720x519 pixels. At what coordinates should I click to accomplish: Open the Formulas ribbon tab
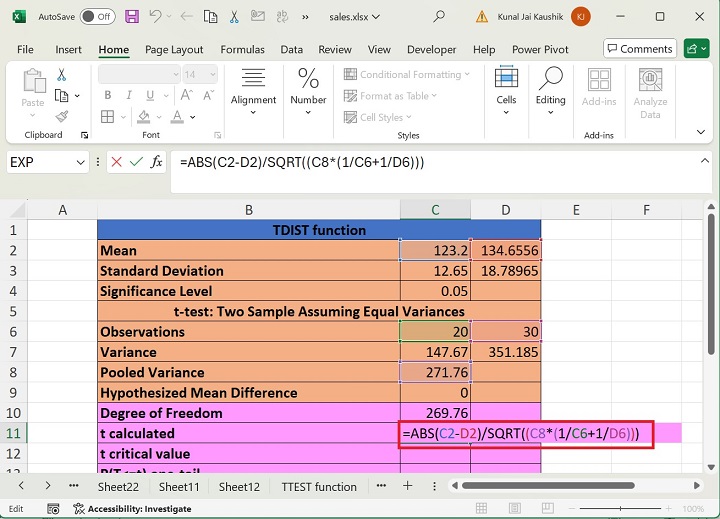(x=242, y=50)
